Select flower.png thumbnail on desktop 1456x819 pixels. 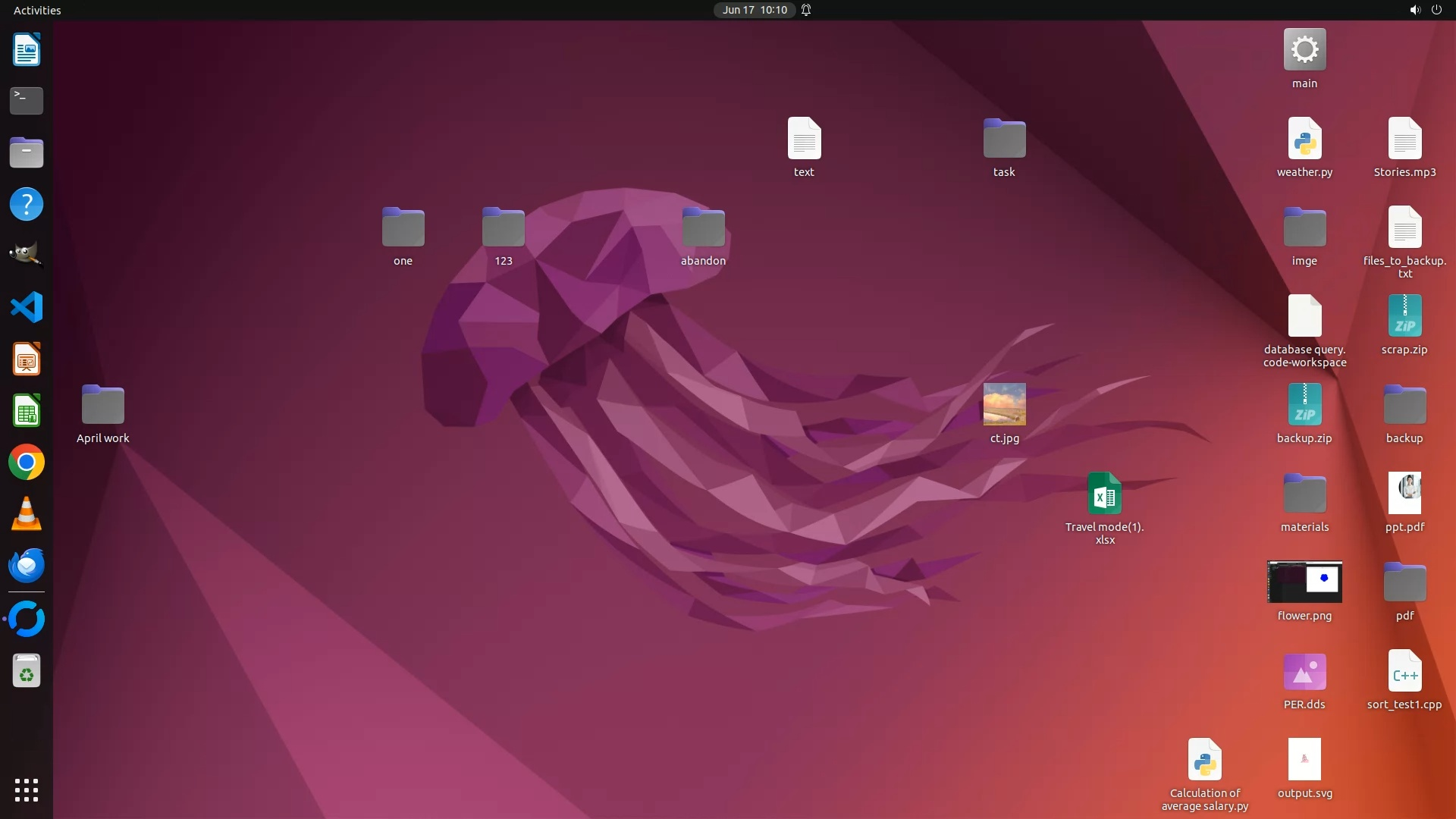(x=1304, y=582)
